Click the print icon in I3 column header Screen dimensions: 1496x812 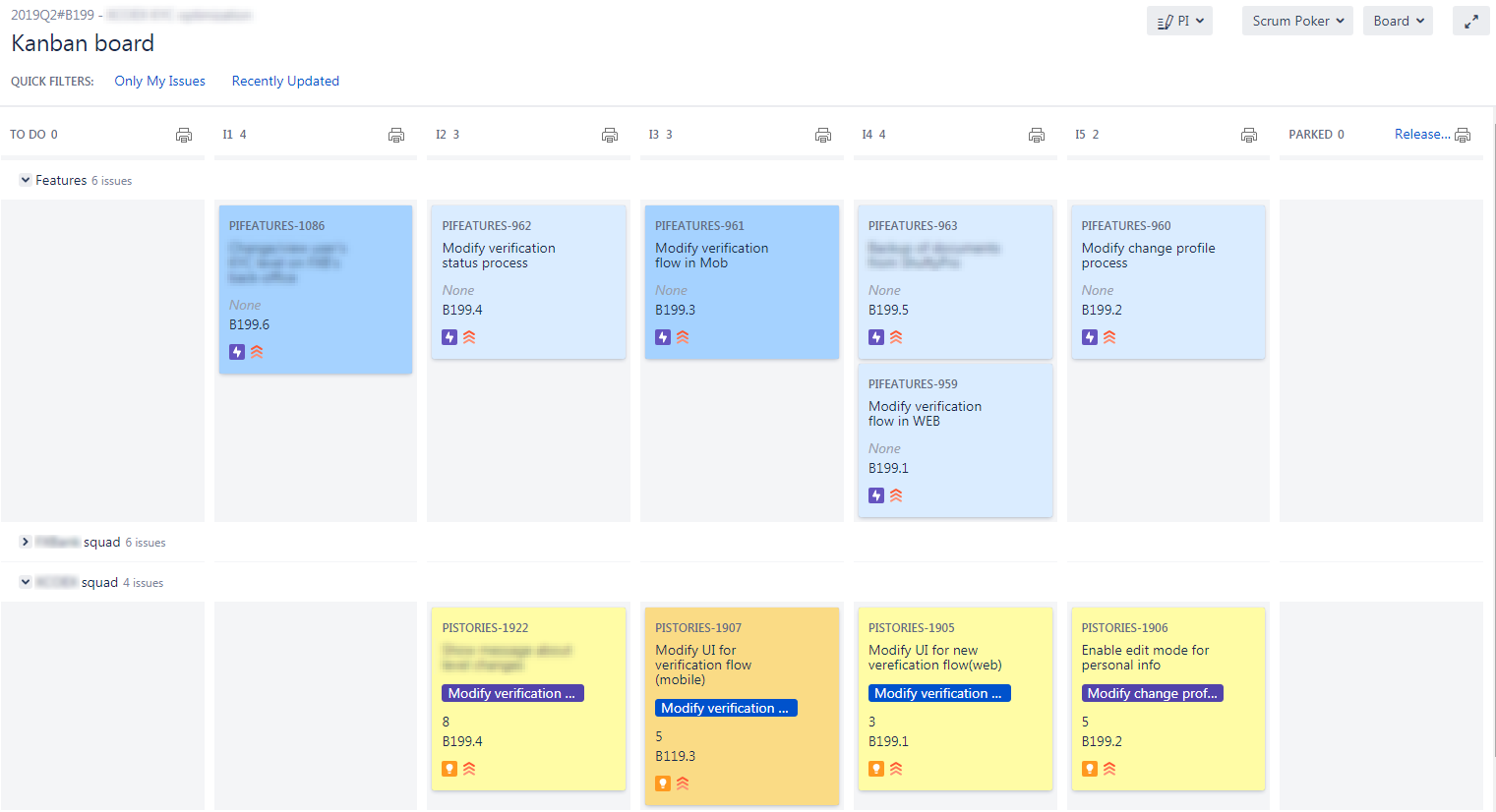tap(823, 135)
